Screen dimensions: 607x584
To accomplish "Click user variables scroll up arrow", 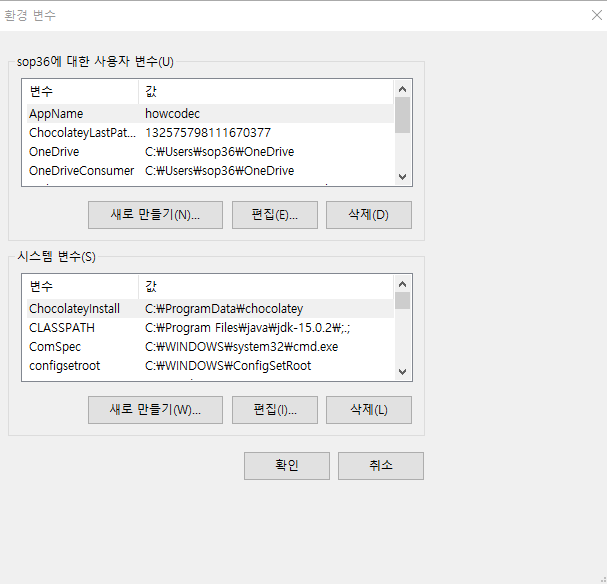I will 403,89.
